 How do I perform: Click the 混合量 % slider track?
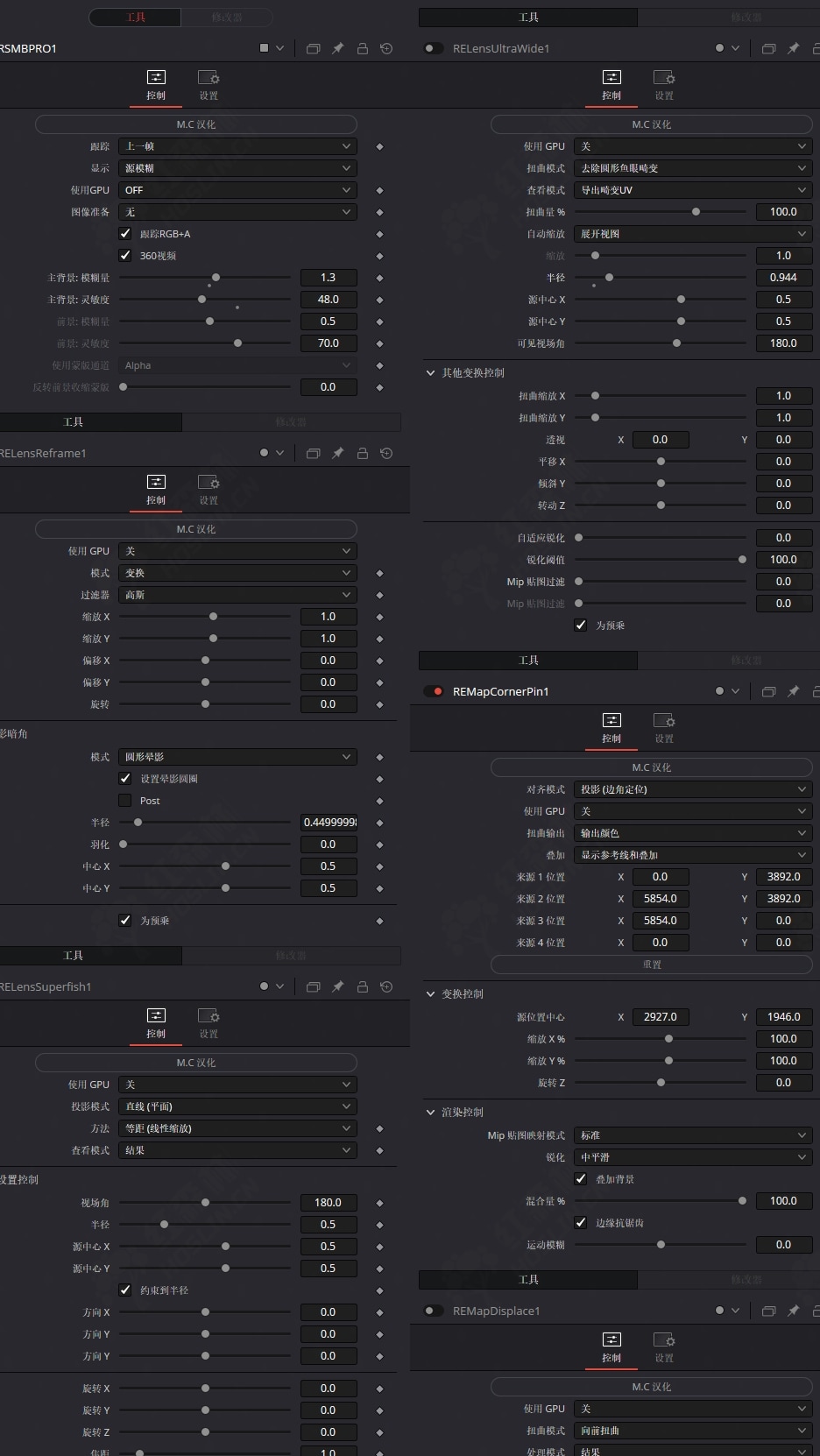(x=660, y=1201)
